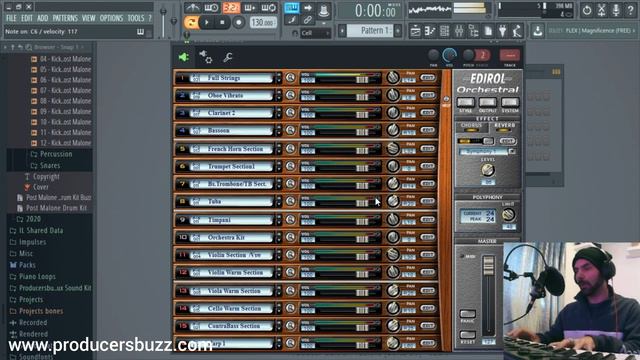Click the download content library icon
Viewport: 640px width, 360px height.
click(x=538, y=31)
